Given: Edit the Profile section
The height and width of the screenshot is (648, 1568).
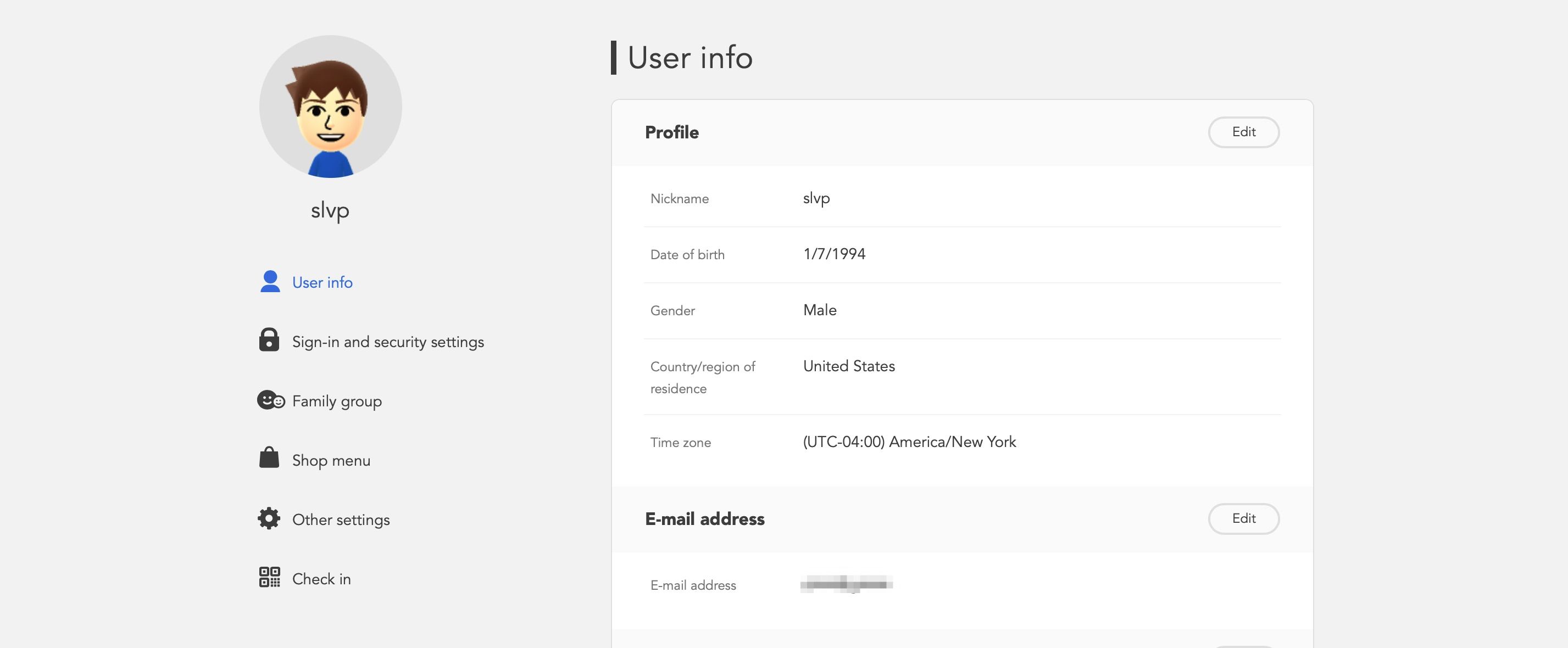Looking at the screenshot, I should point(1243,132).
